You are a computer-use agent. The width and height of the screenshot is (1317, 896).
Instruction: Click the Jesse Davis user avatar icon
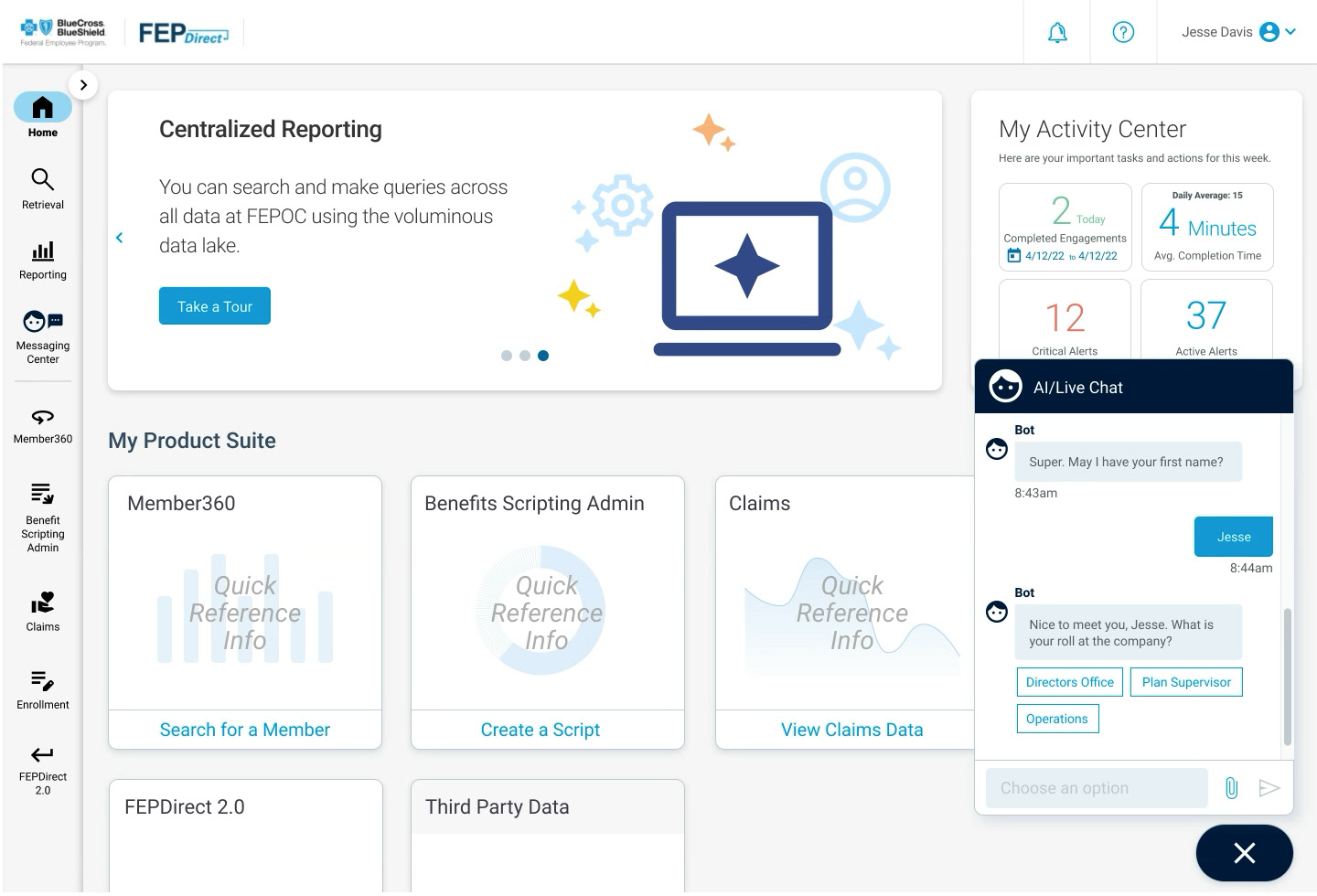1269,32
